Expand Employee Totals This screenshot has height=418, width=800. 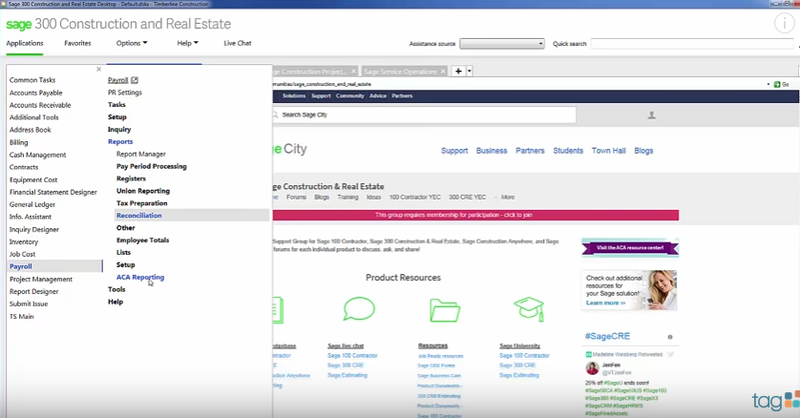click(142, 240)
